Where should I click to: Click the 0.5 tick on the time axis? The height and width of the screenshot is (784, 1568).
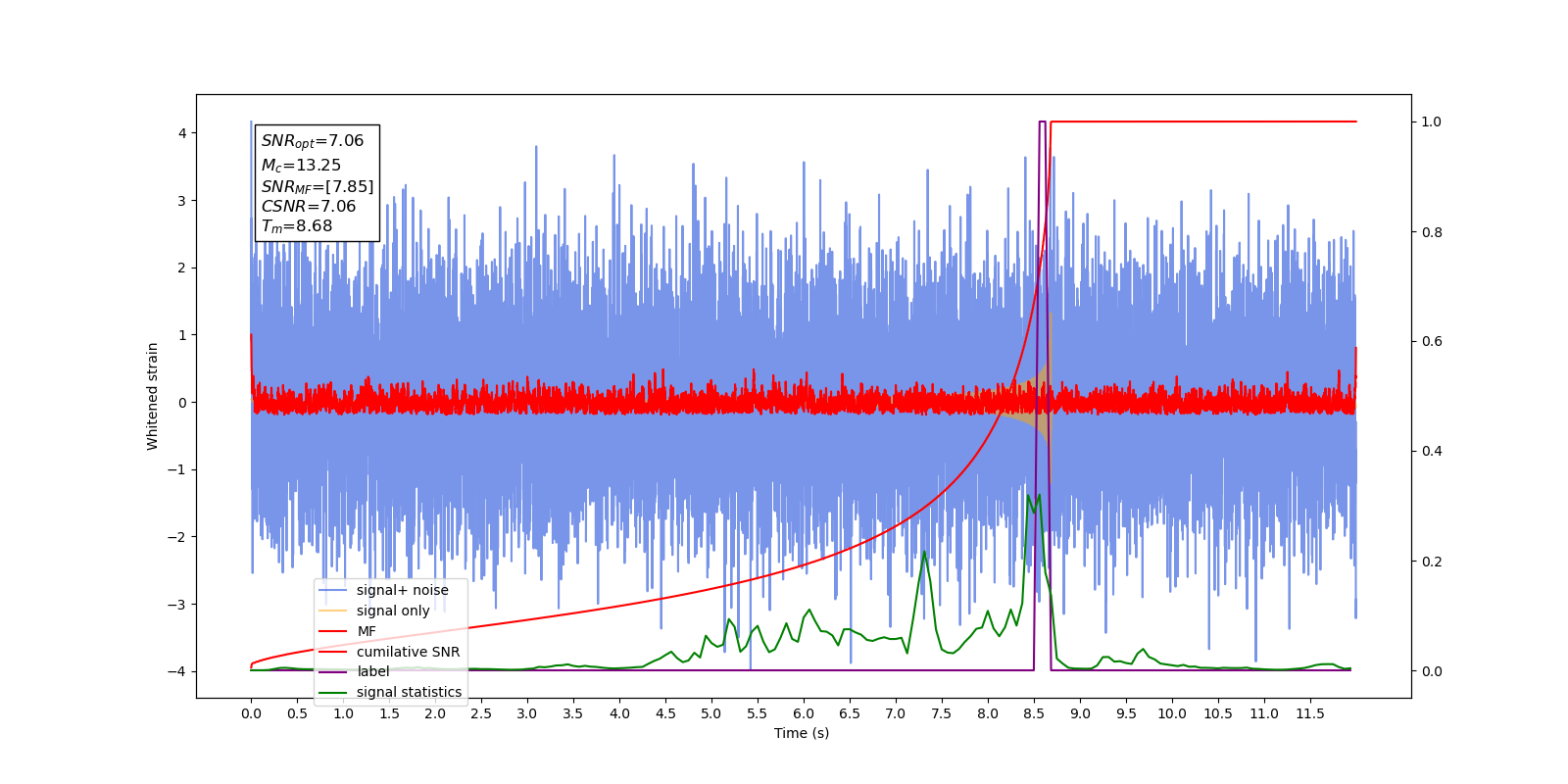point(297,713)
